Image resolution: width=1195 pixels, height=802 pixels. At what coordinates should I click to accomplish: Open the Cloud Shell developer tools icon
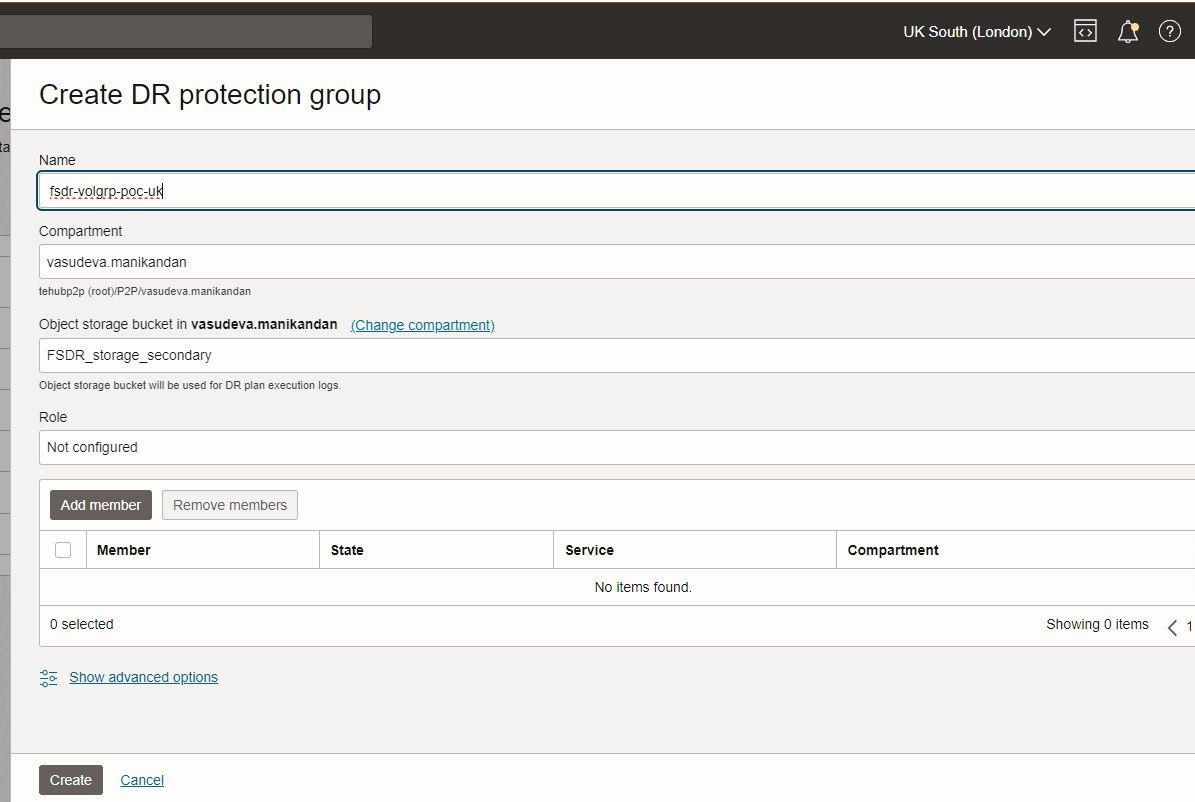(1085, 31)
